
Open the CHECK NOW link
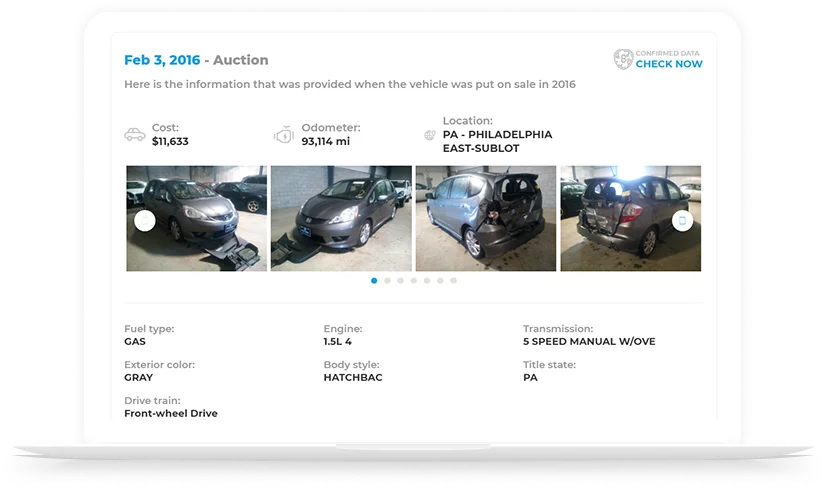click(669, 64)
